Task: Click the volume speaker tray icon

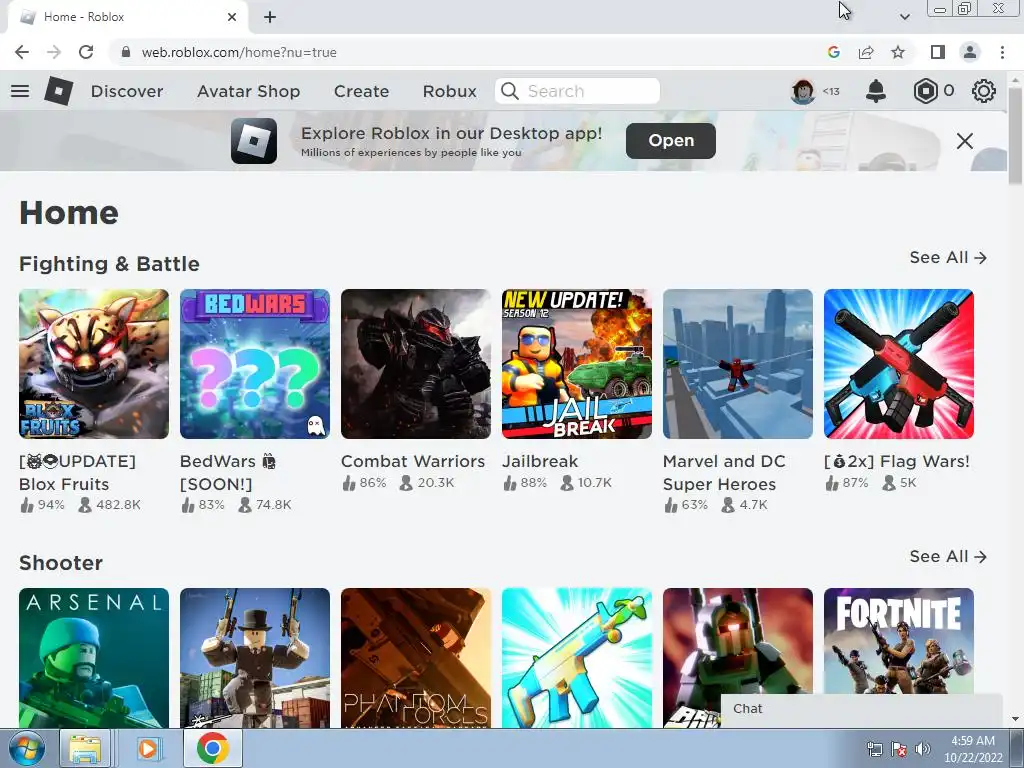Action: click(x=923, y=749)
